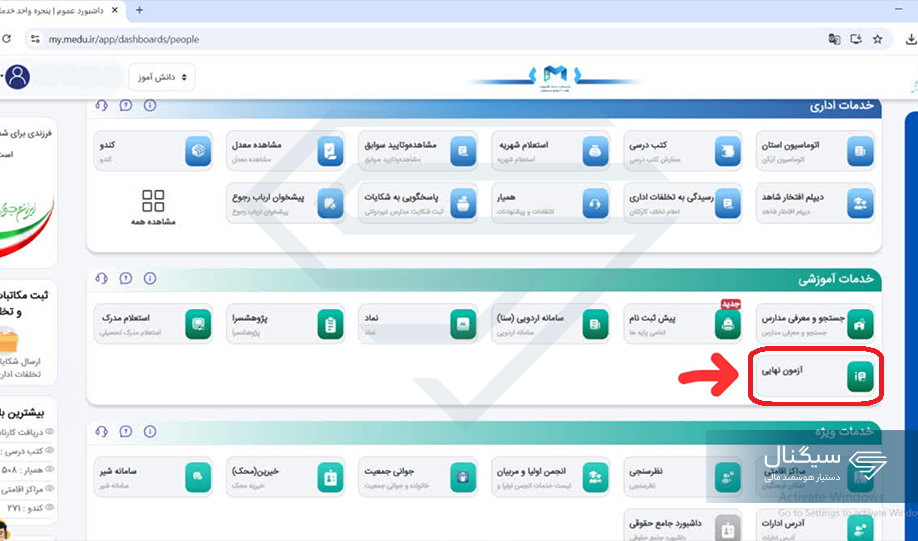Image resolution: width=918 pixels, height=541 pixels.
Task: Open پاسخگویی به شکایات icon
Action: pos(463,203)
